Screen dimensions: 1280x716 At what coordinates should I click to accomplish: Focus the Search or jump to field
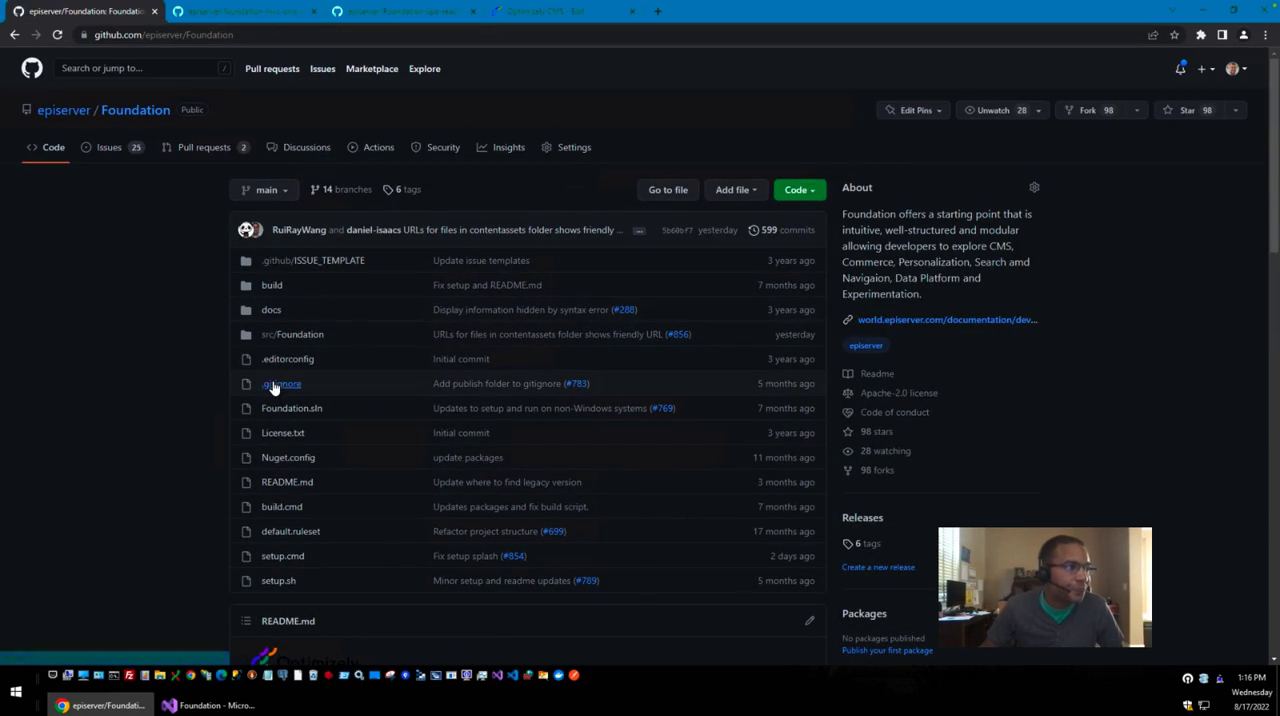(146, 69)
